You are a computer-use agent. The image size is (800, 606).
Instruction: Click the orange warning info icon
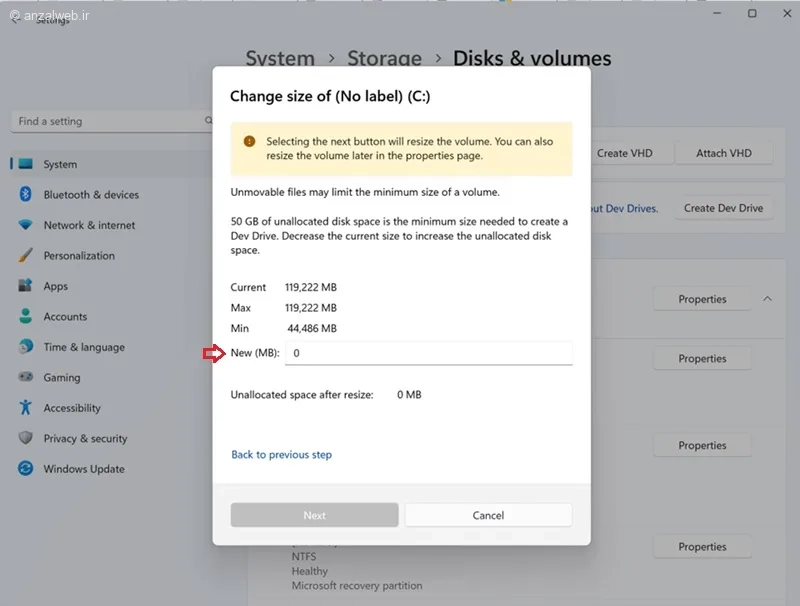point(249,141)
